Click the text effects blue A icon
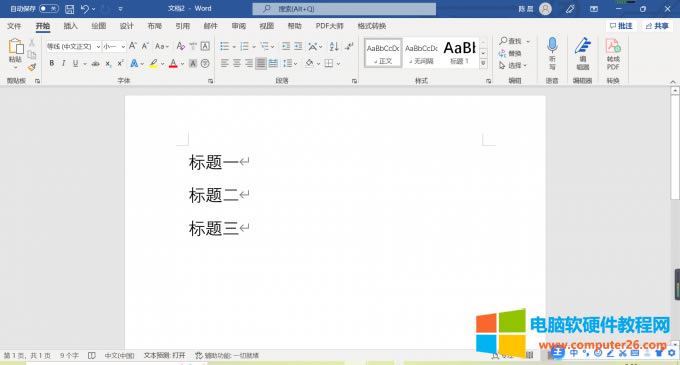This screenshot has width=680, height=365. tap(134, 64)
